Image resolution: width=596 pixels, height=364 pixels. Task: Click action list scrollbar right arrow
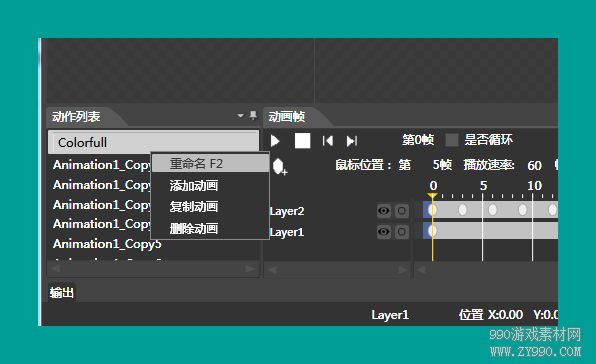pos(250,269)
